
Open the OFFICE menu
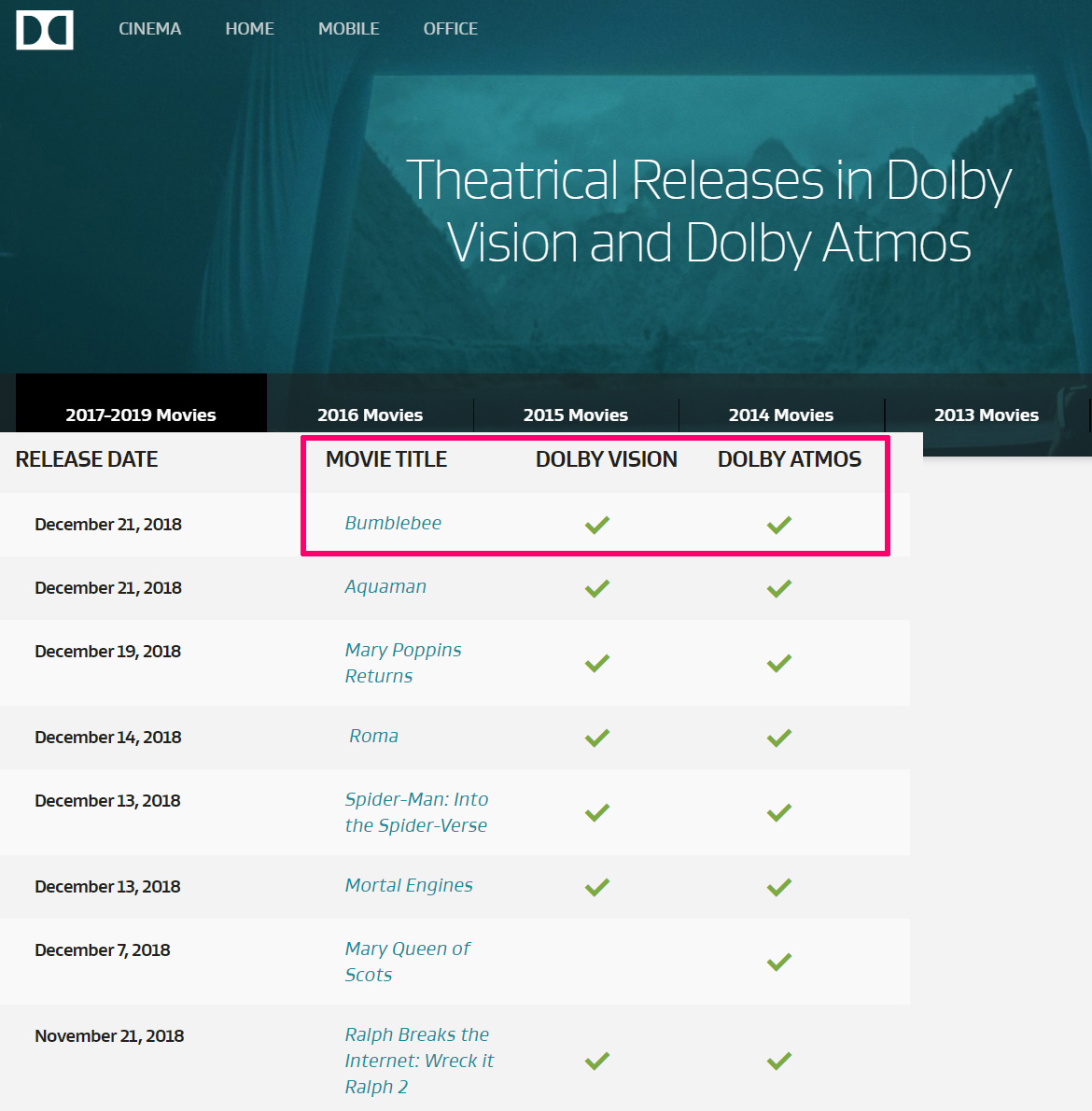click(x=451, y=29)
